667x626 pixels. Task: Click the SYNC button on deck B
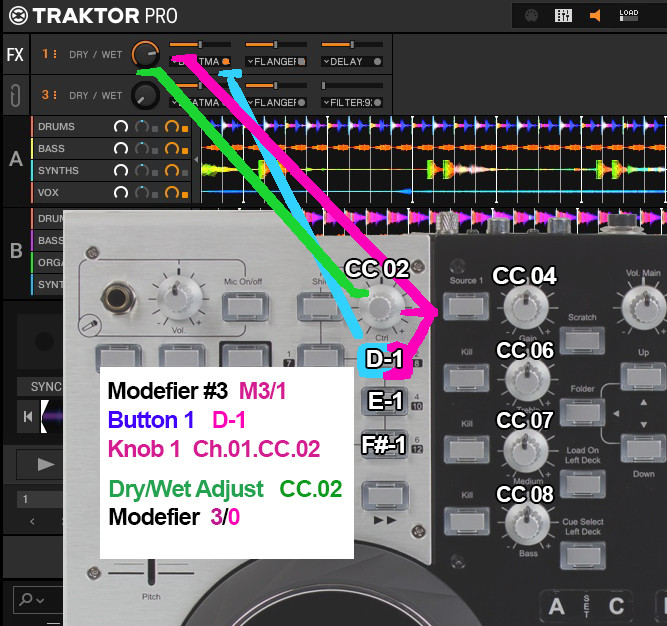pos(40,387)
